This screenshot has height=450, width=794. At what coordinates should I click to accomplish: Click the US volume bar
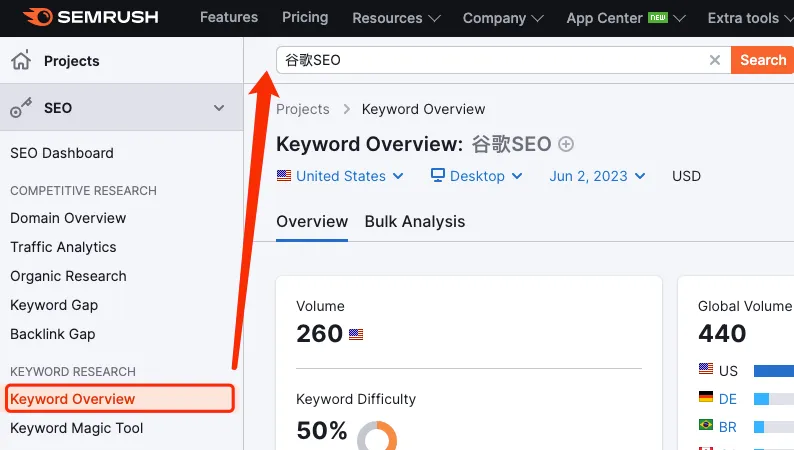tap(774, 371)
